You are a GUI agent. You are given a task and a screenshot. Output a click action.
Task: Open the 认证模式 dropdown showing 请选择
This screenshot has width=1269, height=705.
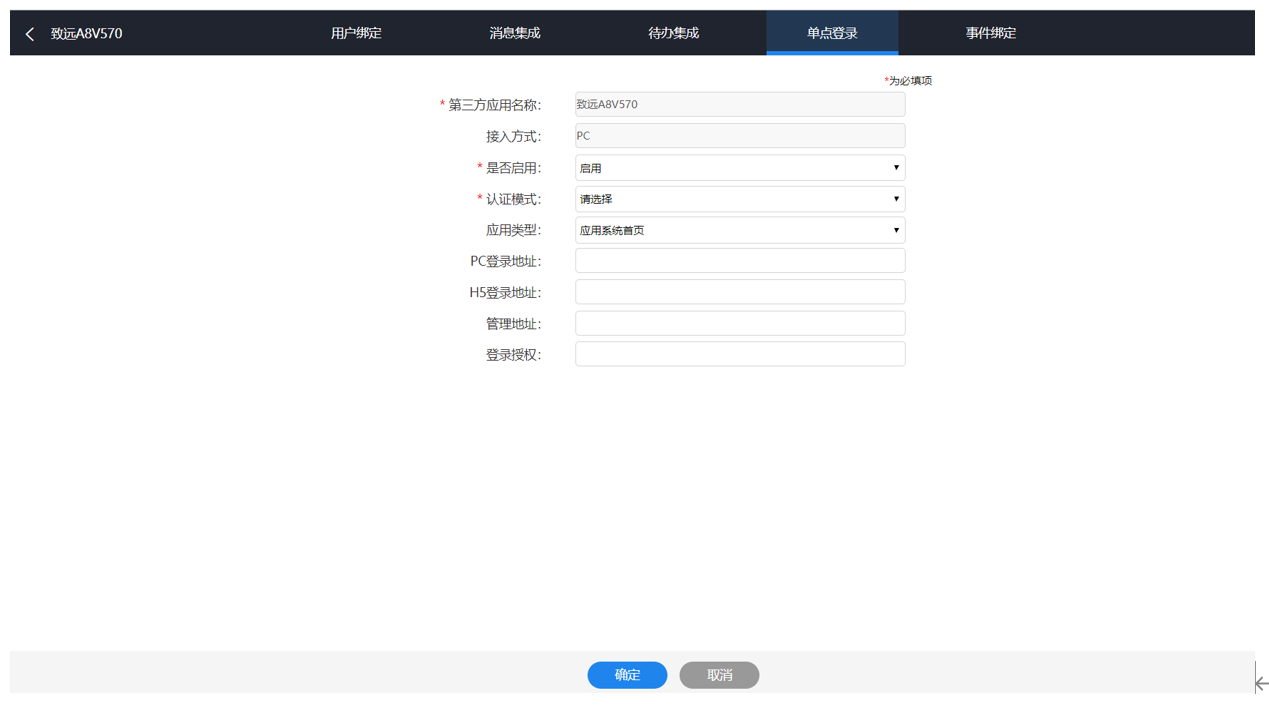point(740,199)
